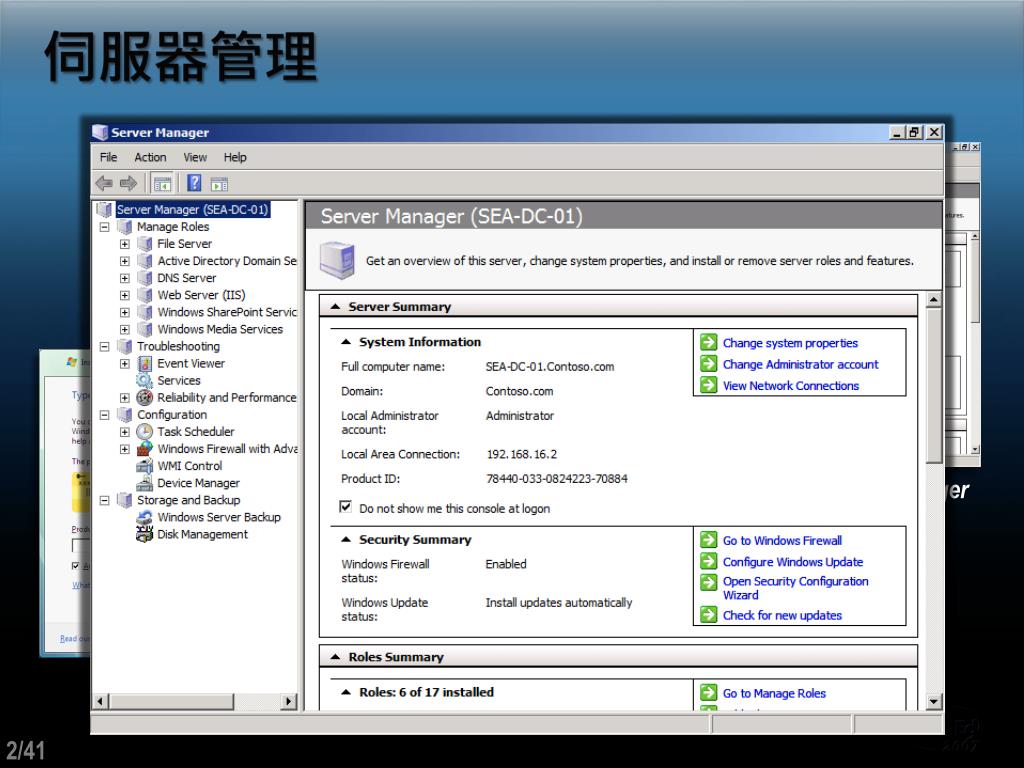The width and height of the screenshot is (1024, 768).
Task: Select the Storage and Backup tree item
Action: coord(188,500)
